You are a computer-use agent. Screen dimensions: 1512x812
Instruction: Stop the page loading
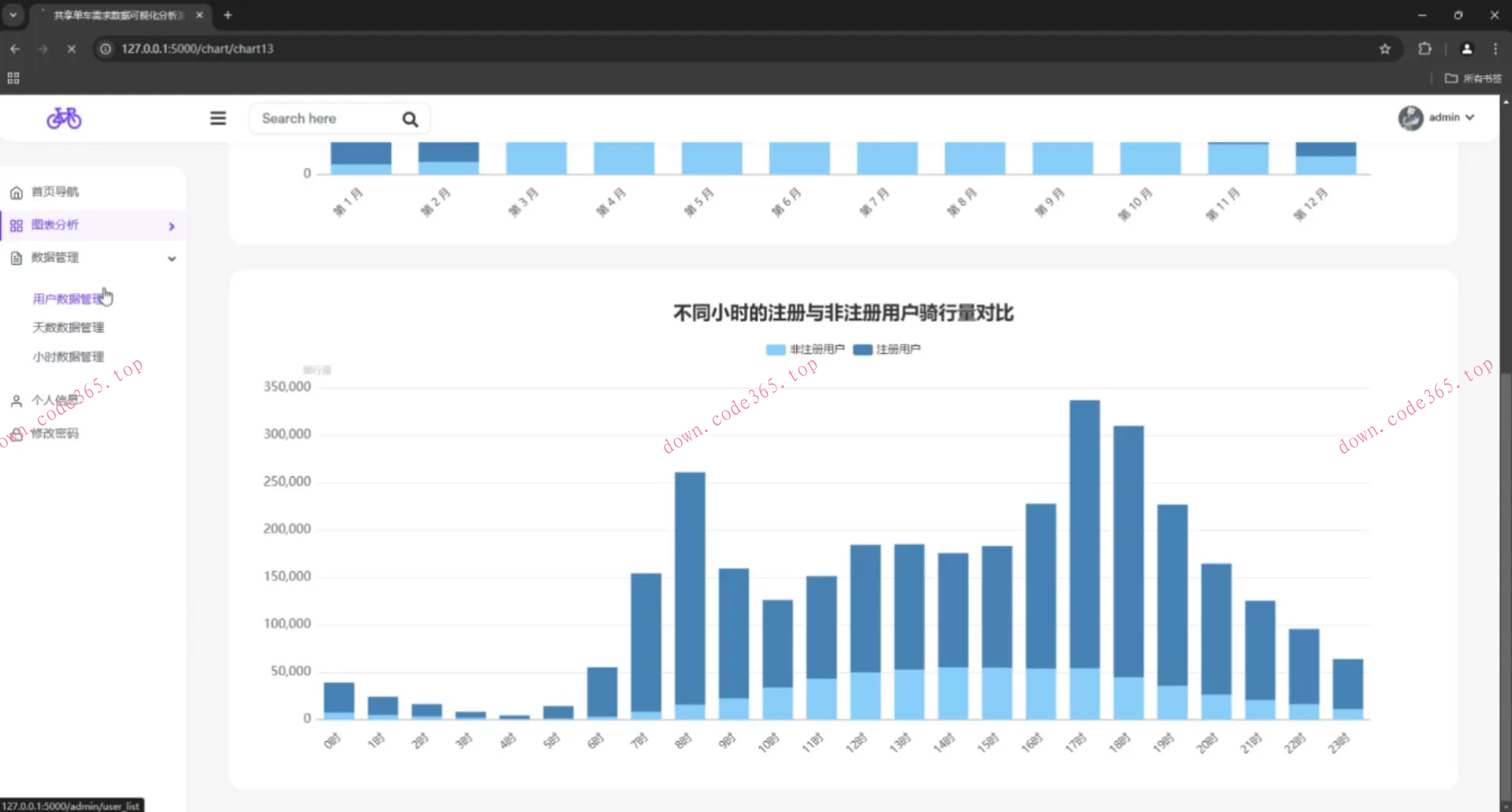[x=72, y=49]
